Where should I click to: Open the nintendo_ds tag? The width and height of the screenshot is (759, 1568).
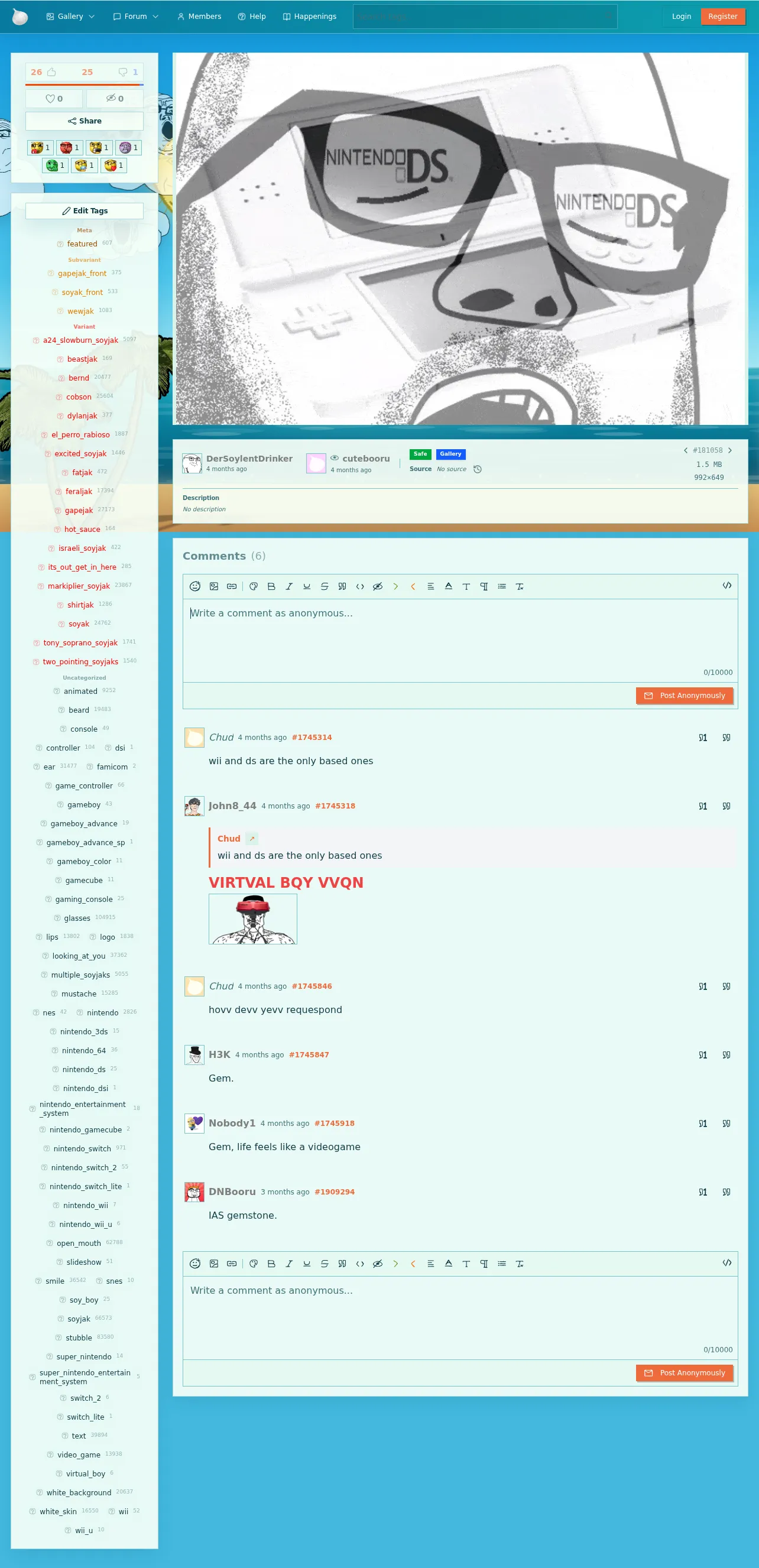(x=84, y=1070)
